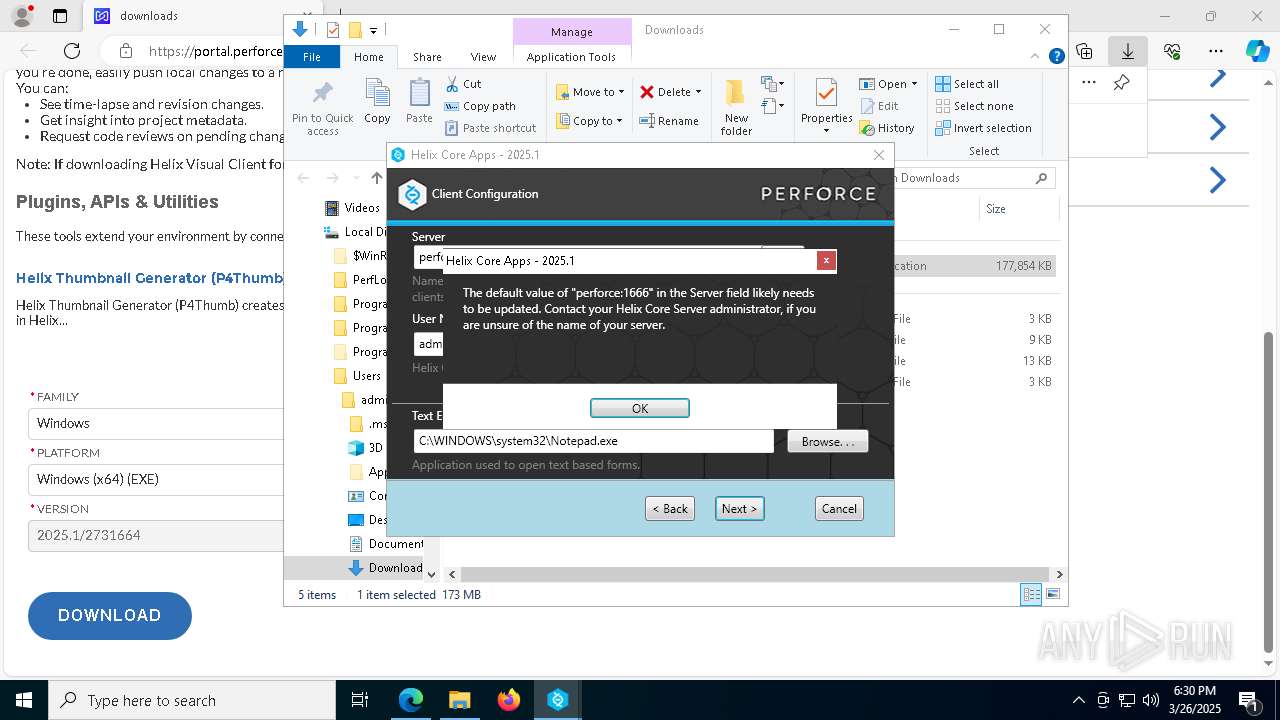Open the New item dropdown icon
The height and width of the screenshot is (720, 1280).
click(x=772, y=84)
